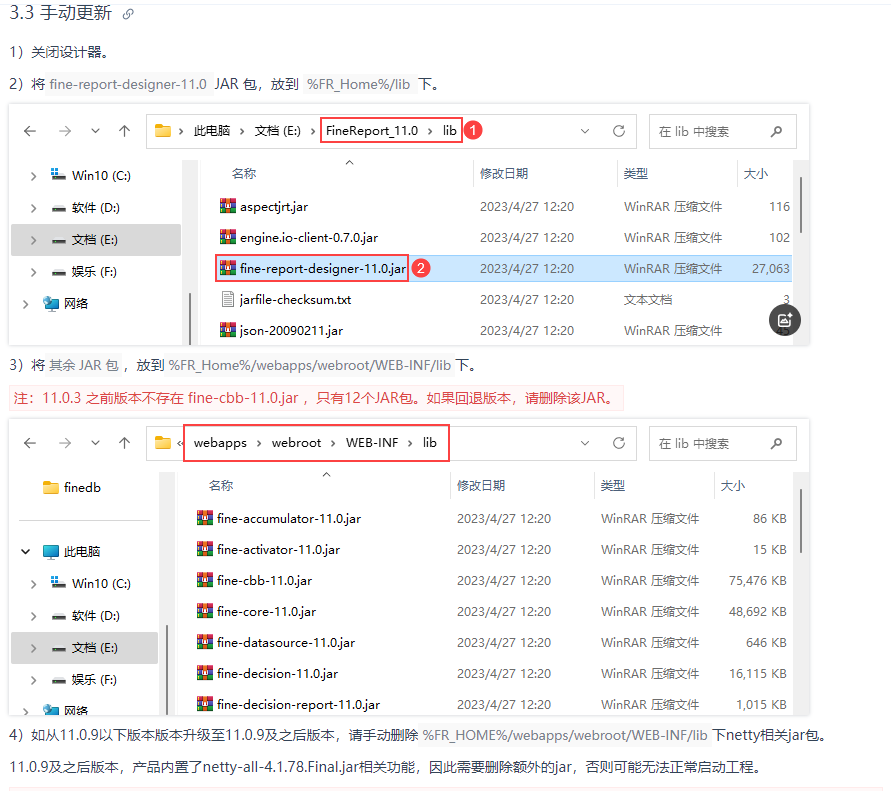Image resolution: width=891 pixels, height=791 pixels.
Task: Click the 此电脑 breadcrumb in the FineReport_11.0 address bar
Action: [x=212, y=131]
